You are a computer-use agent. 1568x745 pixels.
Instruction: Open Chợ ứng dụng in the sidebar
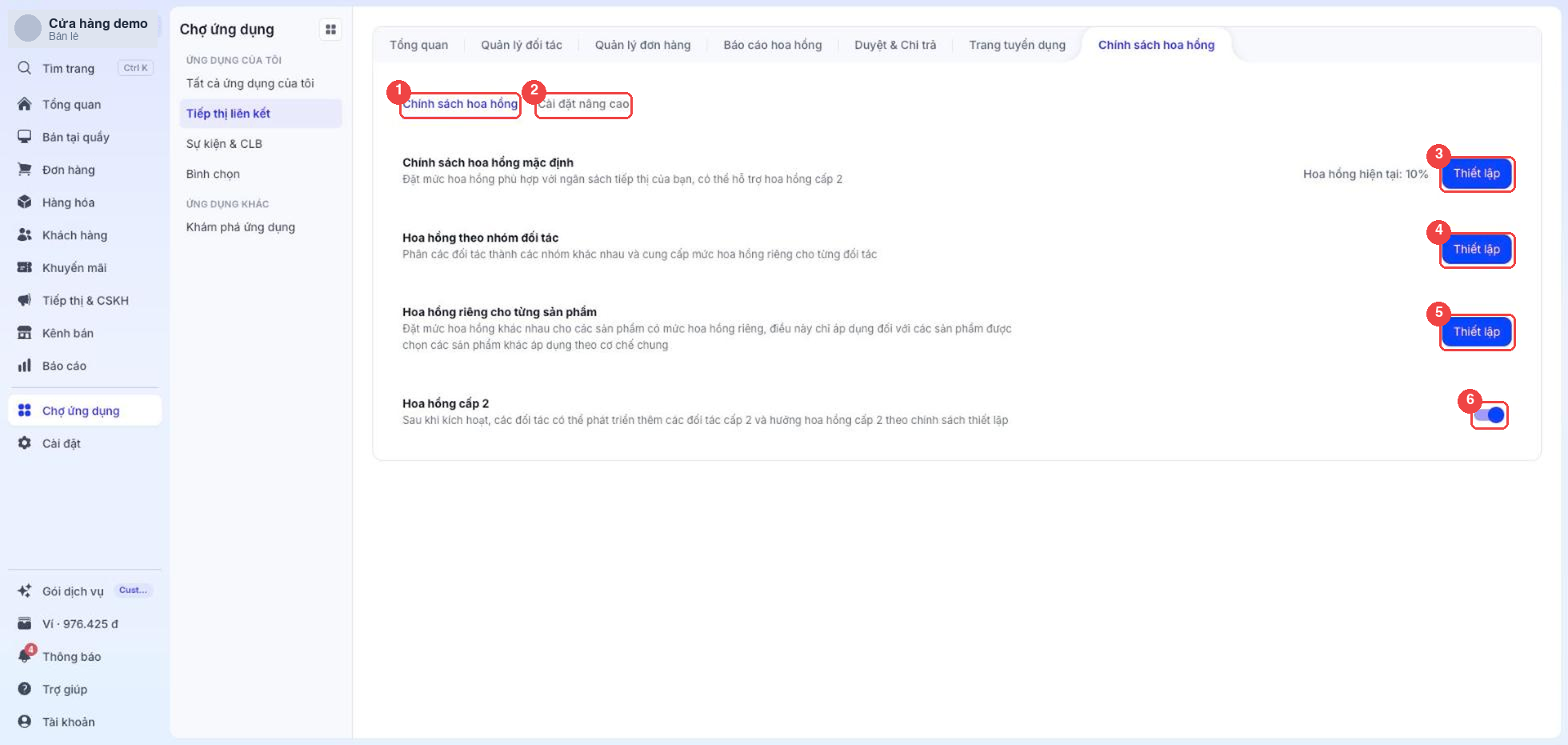click(85, 411)
